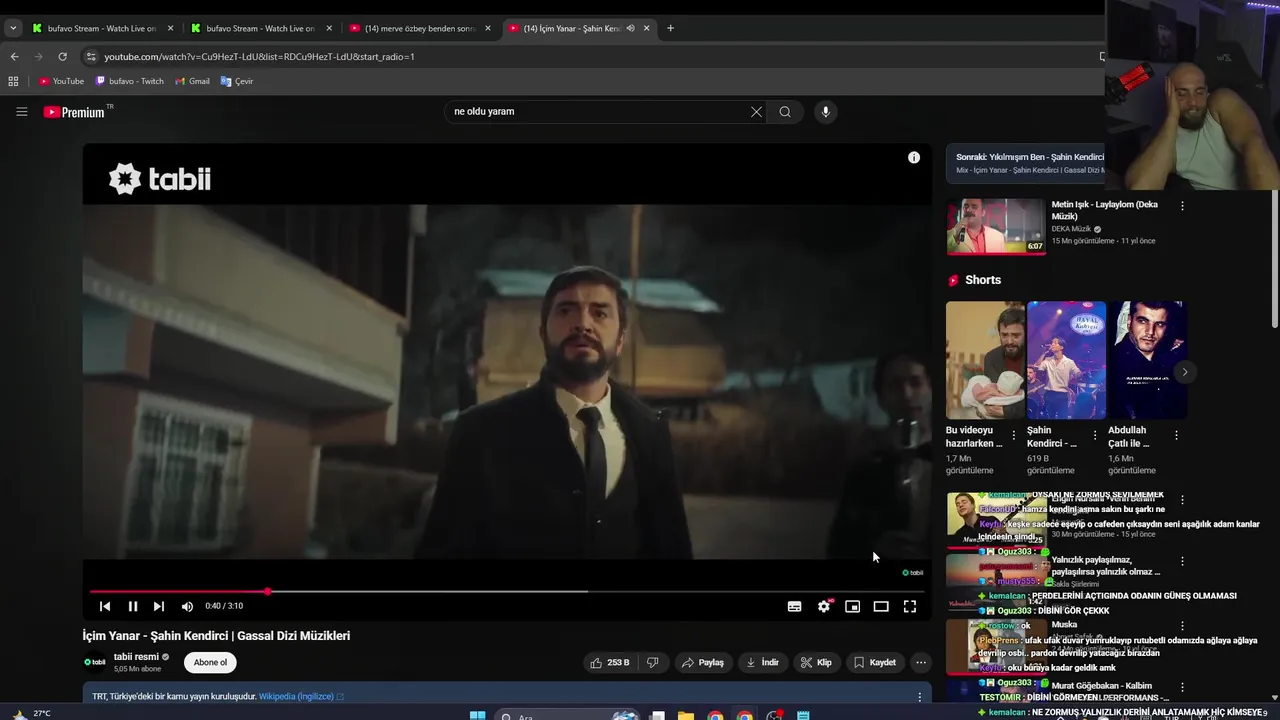Mute the player volume
The image size is (1280, 720).
(187, 606)
